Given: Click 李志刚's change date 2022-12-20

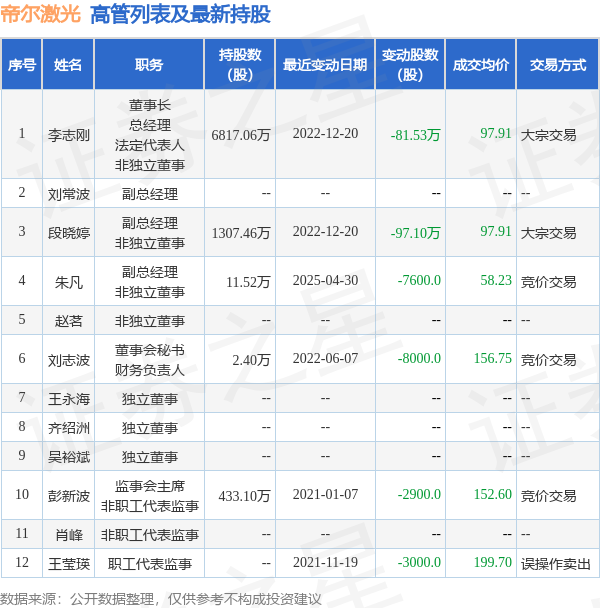Looking at the screenshot, I should (325, 133).
